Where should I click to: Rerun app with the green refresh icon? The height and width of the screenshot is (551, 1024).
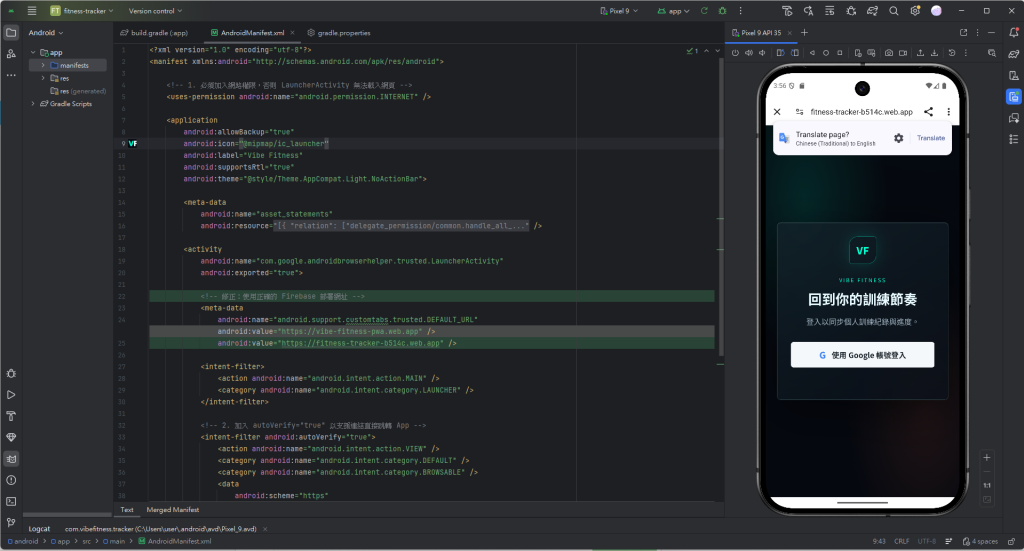click(x=704, y=11)
